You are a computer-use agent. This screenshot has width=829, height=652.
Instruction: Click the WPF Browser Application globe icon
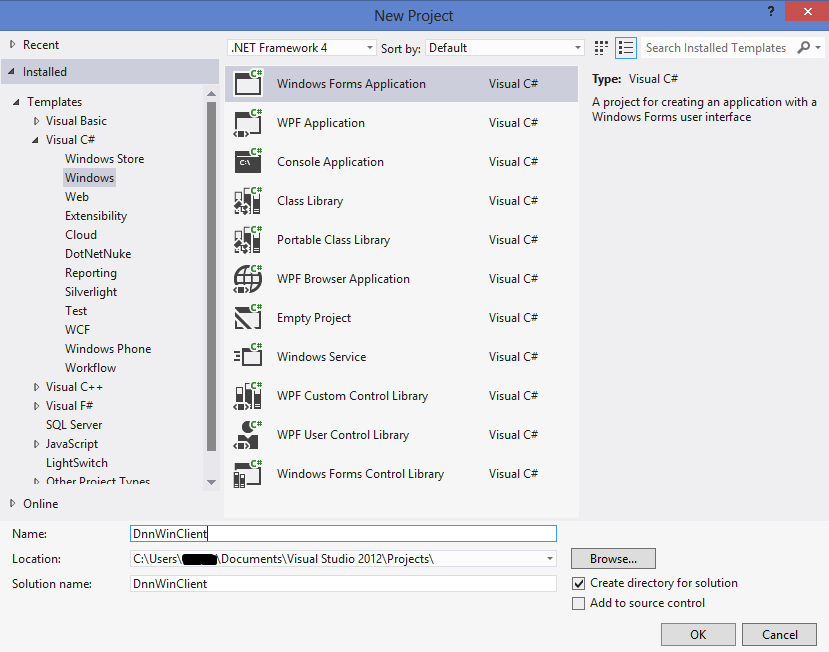(248, 279)
